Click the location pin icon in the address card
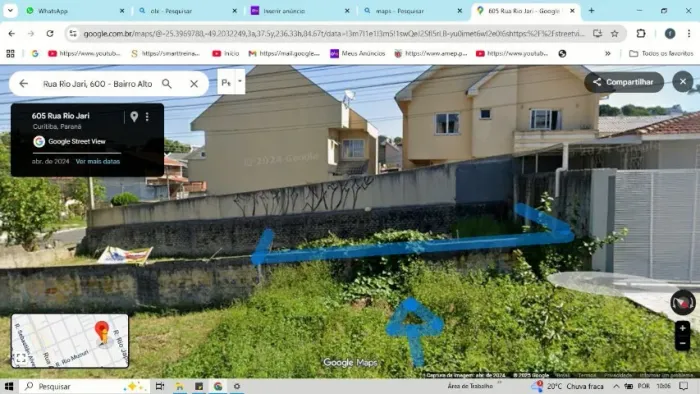Viewport: 700px width, 394px height. pyautogui.click(x=134, y=117)
